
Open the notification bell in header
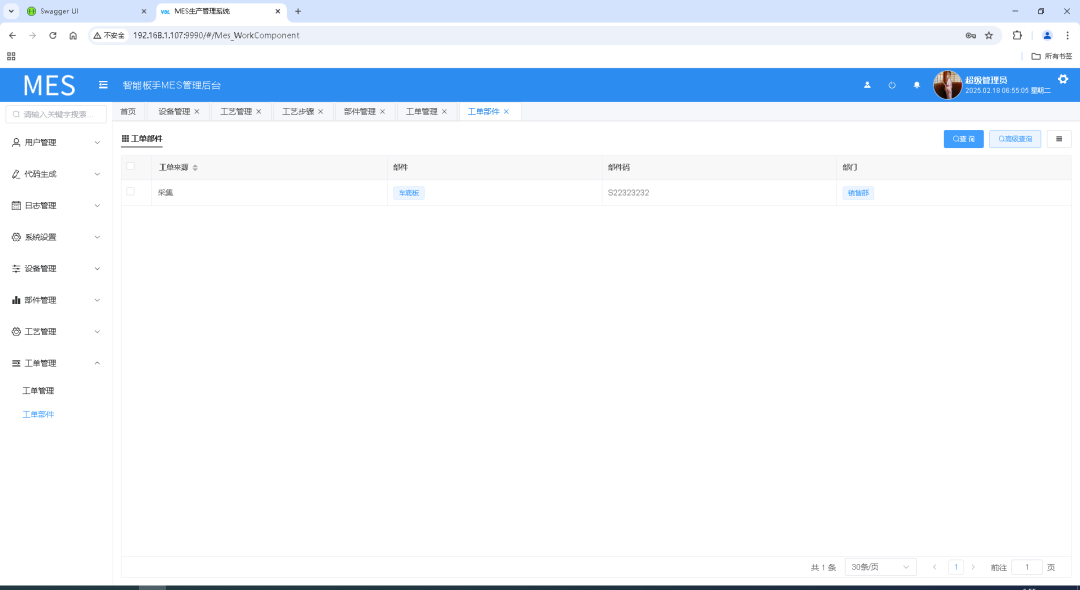[x=916, y=85]
